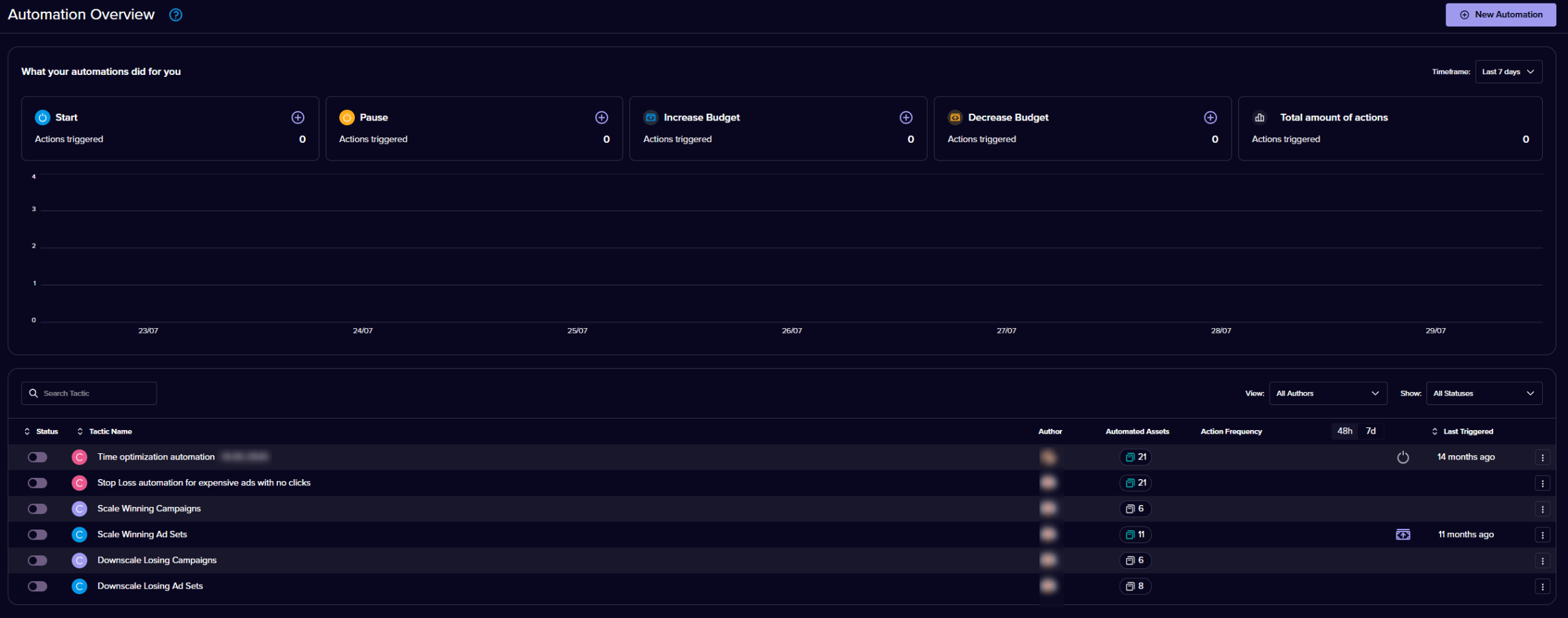Image resolution: width=1568 pixels, height=618 pixels.
Task: Click the 6 assets badge for Scale Winning Campaigns
Action: [x=1135, y=509]
